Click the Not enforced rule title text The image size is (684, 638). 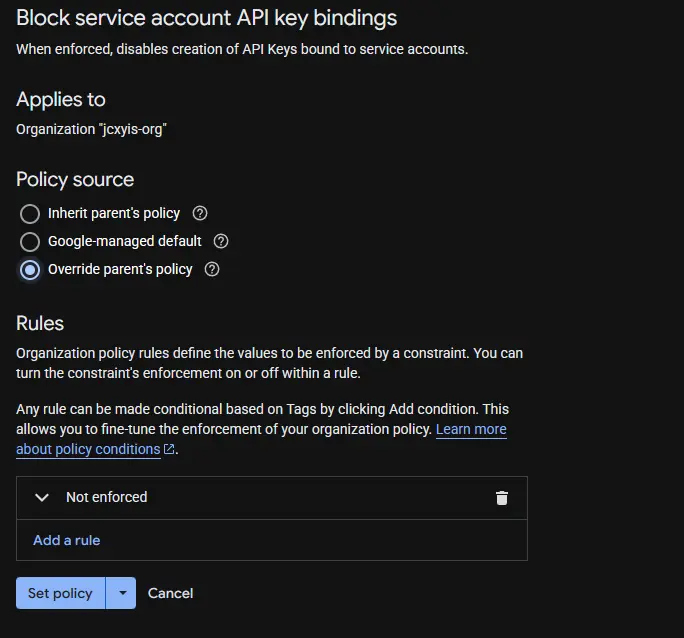(106, 497)
